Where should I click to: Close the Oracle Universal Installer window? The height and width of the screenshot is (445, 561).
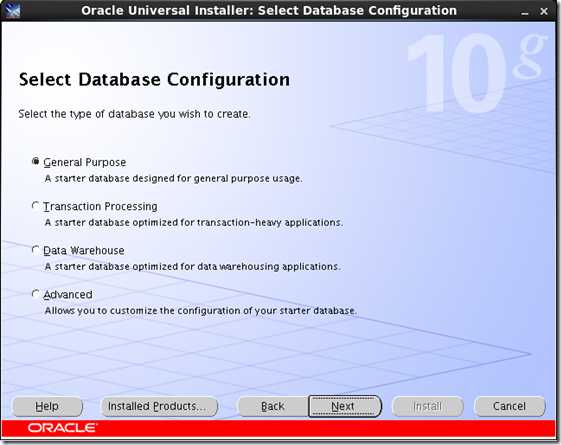(x=544, y=11)
